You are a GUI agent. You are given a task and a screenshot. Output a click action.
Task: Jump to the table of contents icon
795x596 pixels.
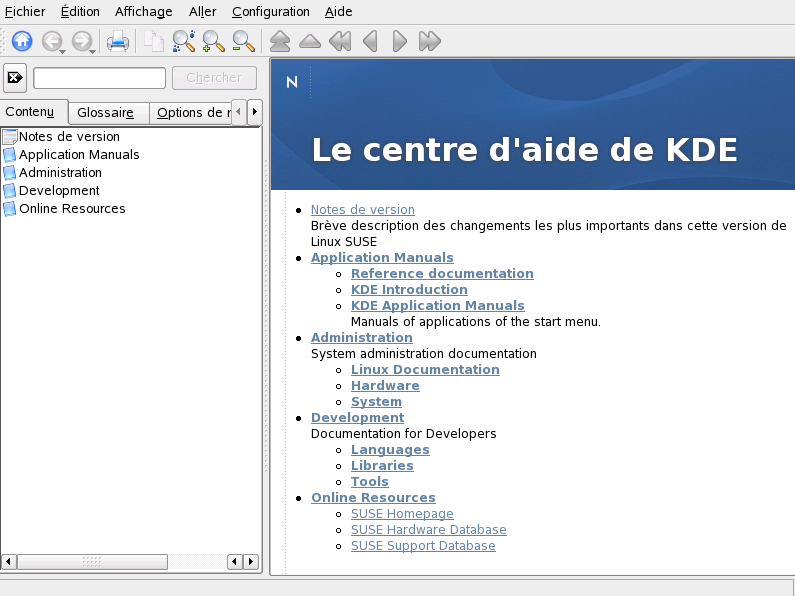[x=280, y=41]
